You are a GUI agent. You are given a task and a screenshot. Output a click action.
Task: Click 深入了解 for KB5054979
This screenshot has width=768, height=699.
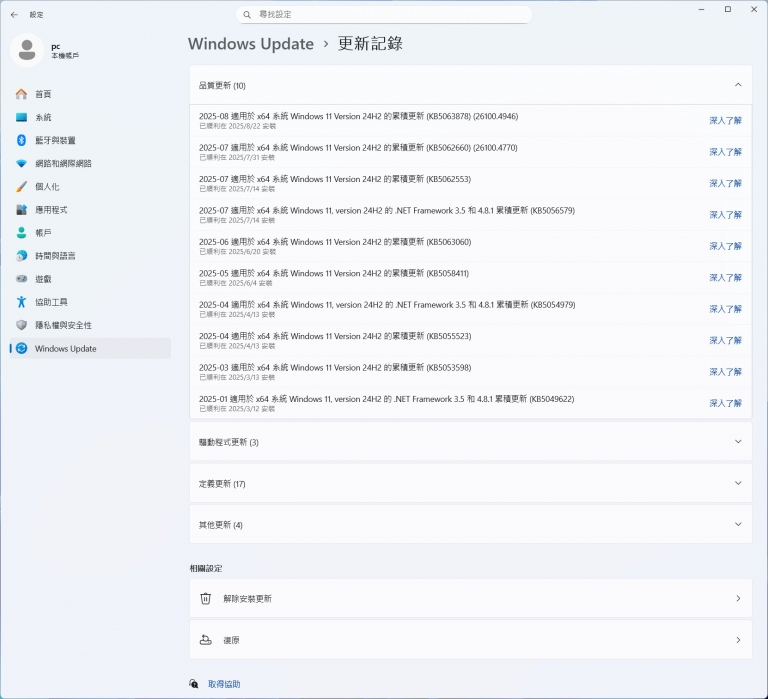pos(725,309)
